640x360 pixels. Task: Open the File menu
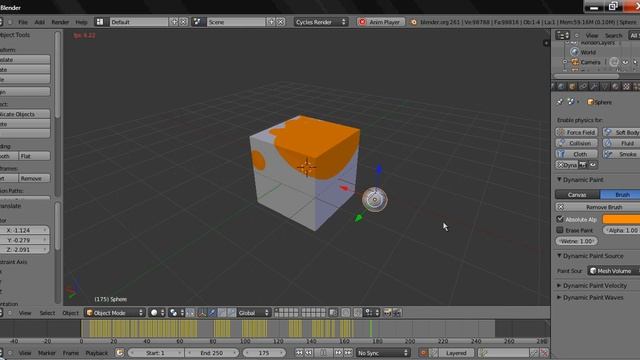pos(23,22)
